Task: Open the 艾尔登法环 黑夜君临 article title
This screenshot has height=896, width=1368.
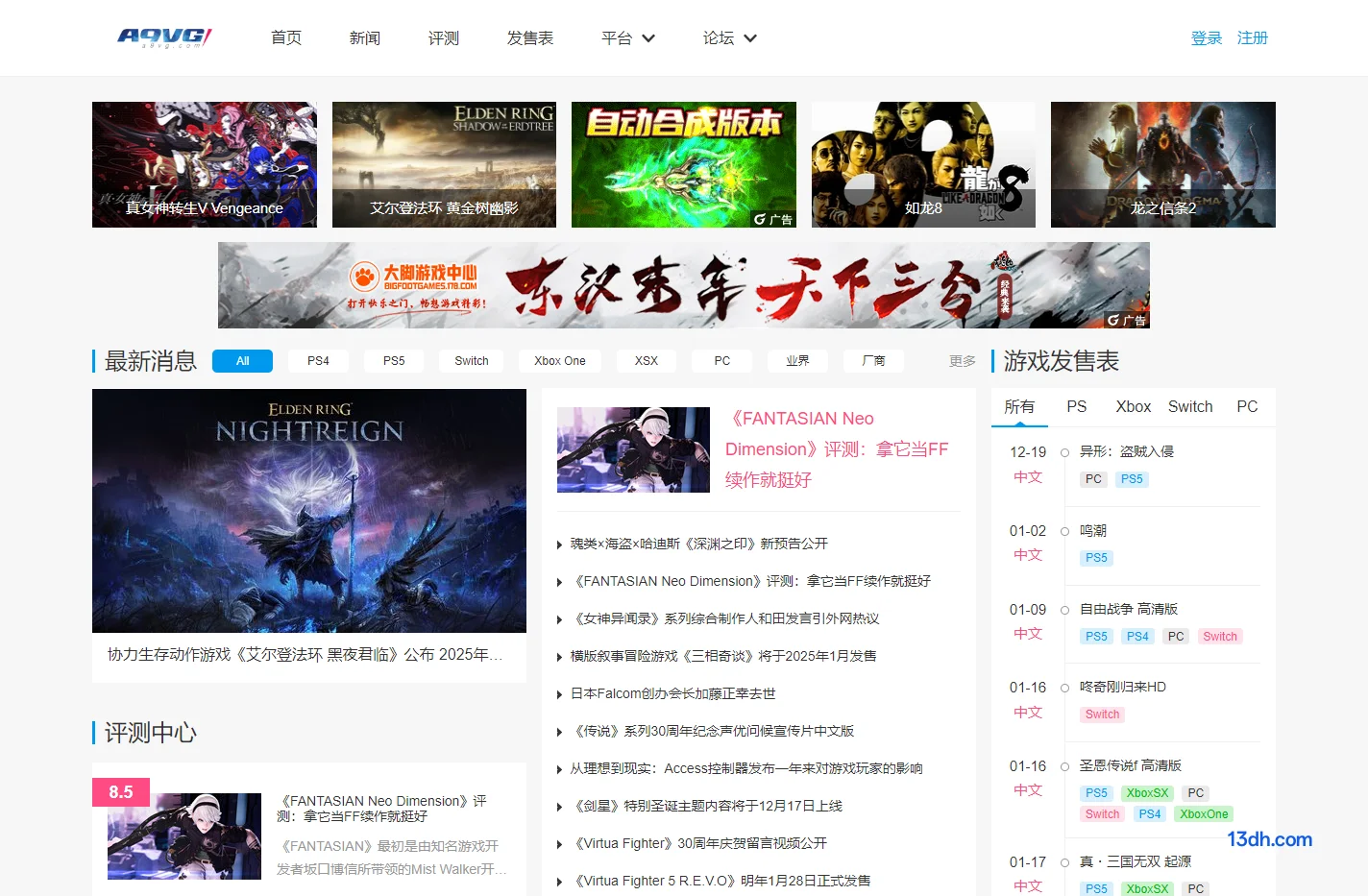Action: [x=305, y=655]
